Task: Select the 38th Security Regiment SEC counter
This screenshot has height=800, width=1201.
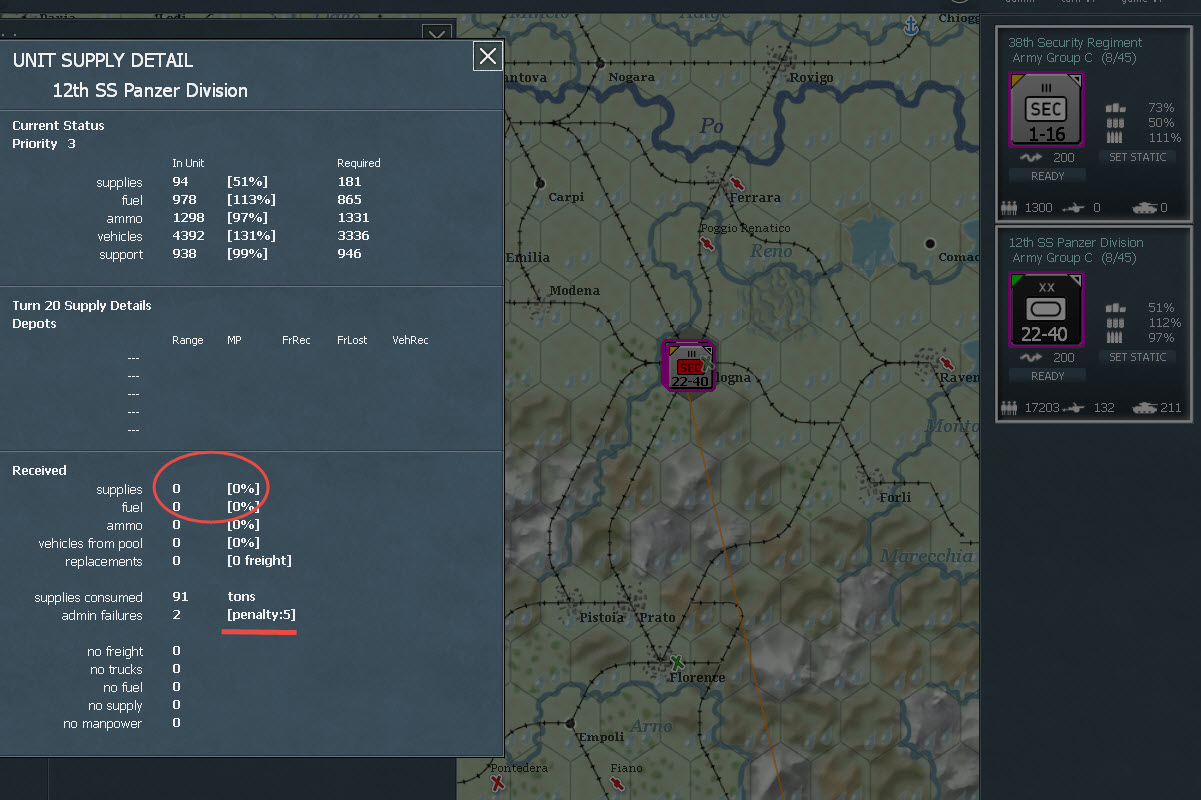Action: pyautogui.click(x=1046, y=109)
